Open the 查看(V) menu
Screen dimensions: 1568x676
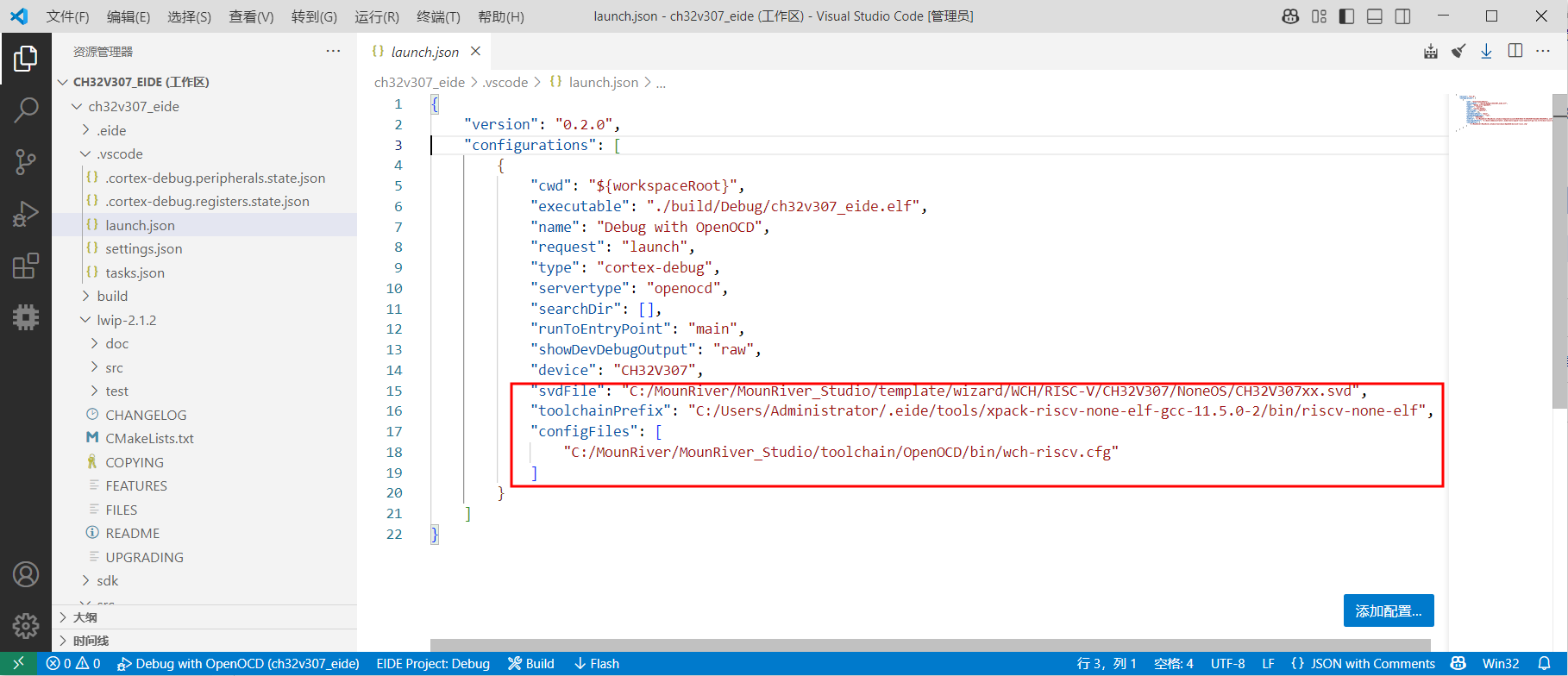(251, 16)
